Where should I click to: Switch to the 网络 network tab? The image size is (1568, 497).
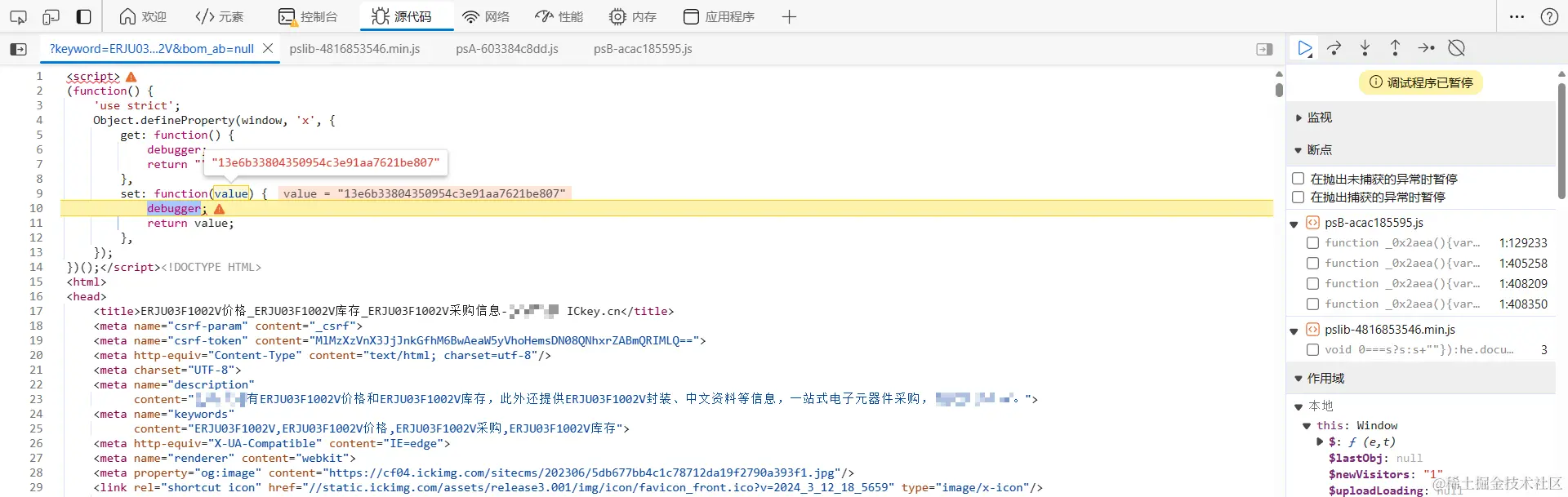coord(486,16)
